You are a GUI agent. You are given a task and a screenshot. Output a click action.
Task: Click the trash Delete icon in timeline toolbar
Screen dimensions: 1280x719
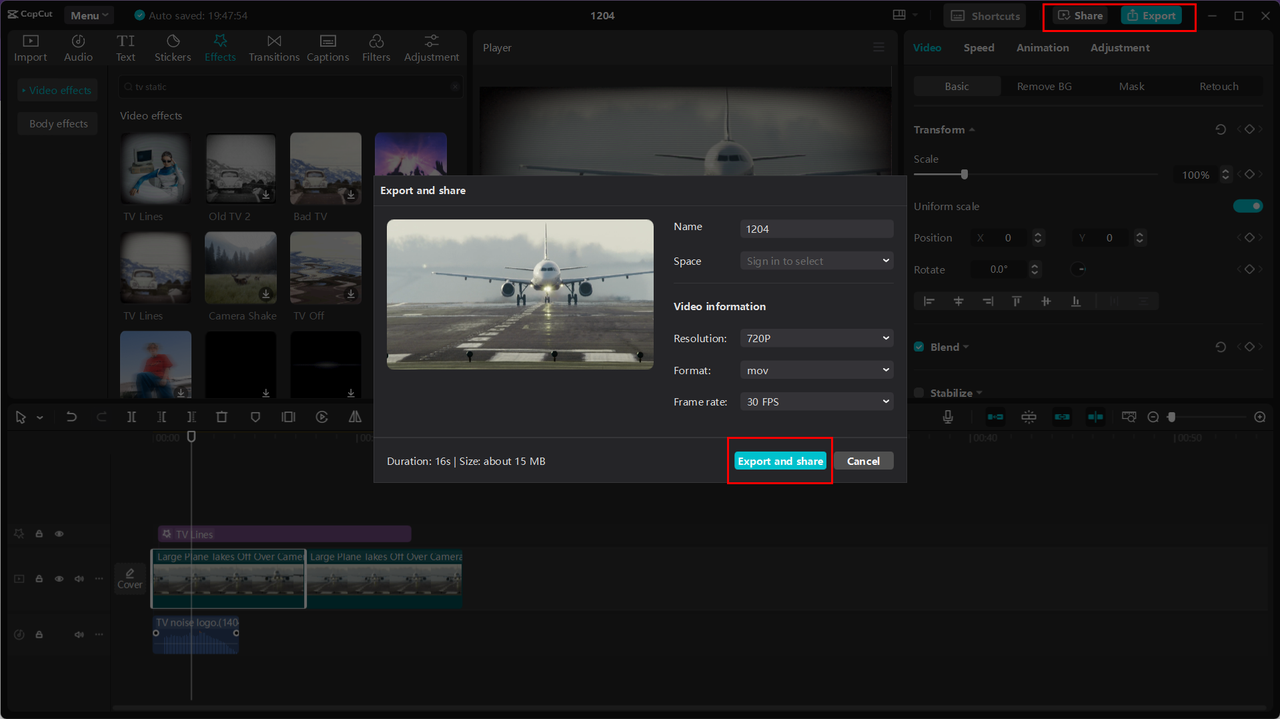click(222, 417)
